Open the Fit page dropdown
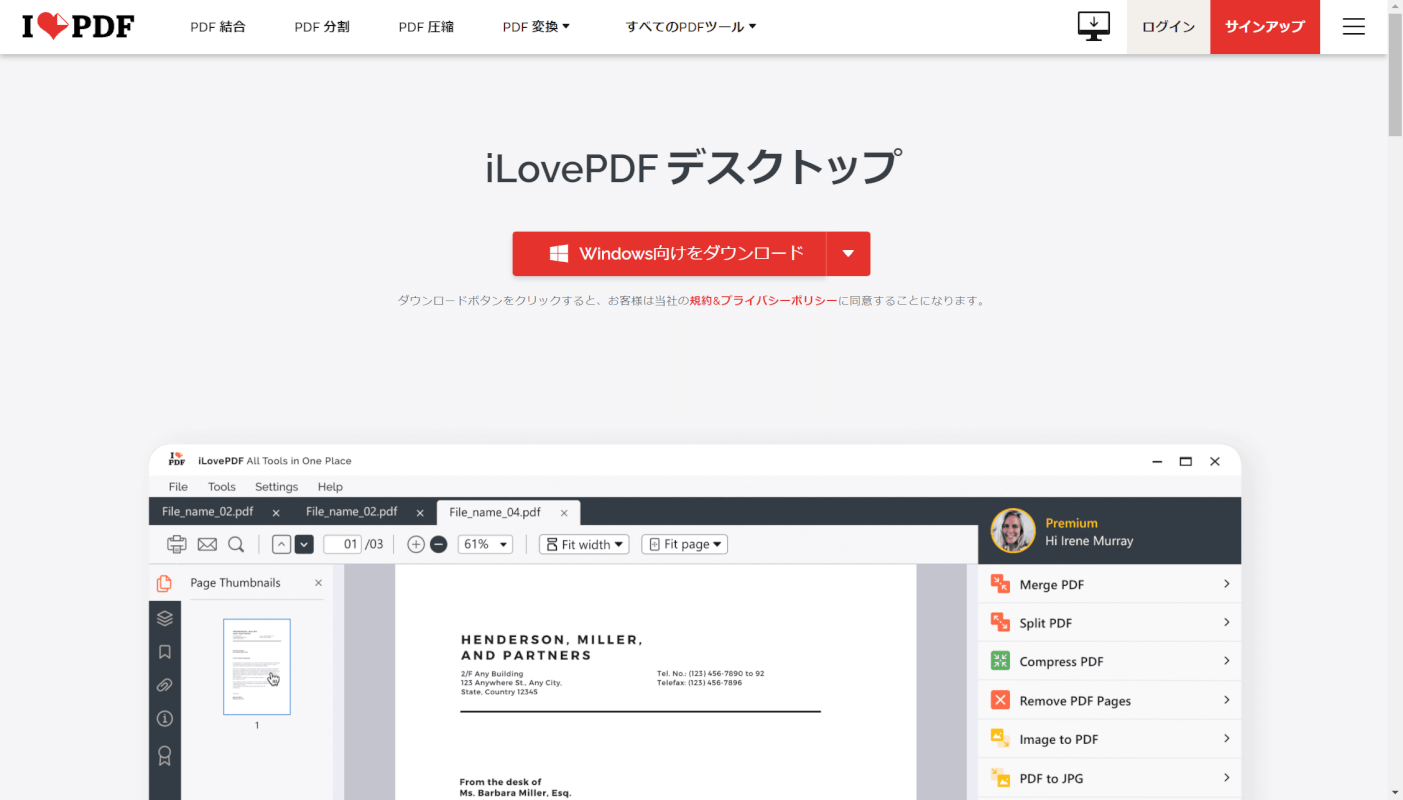 (x=685, y=544)
